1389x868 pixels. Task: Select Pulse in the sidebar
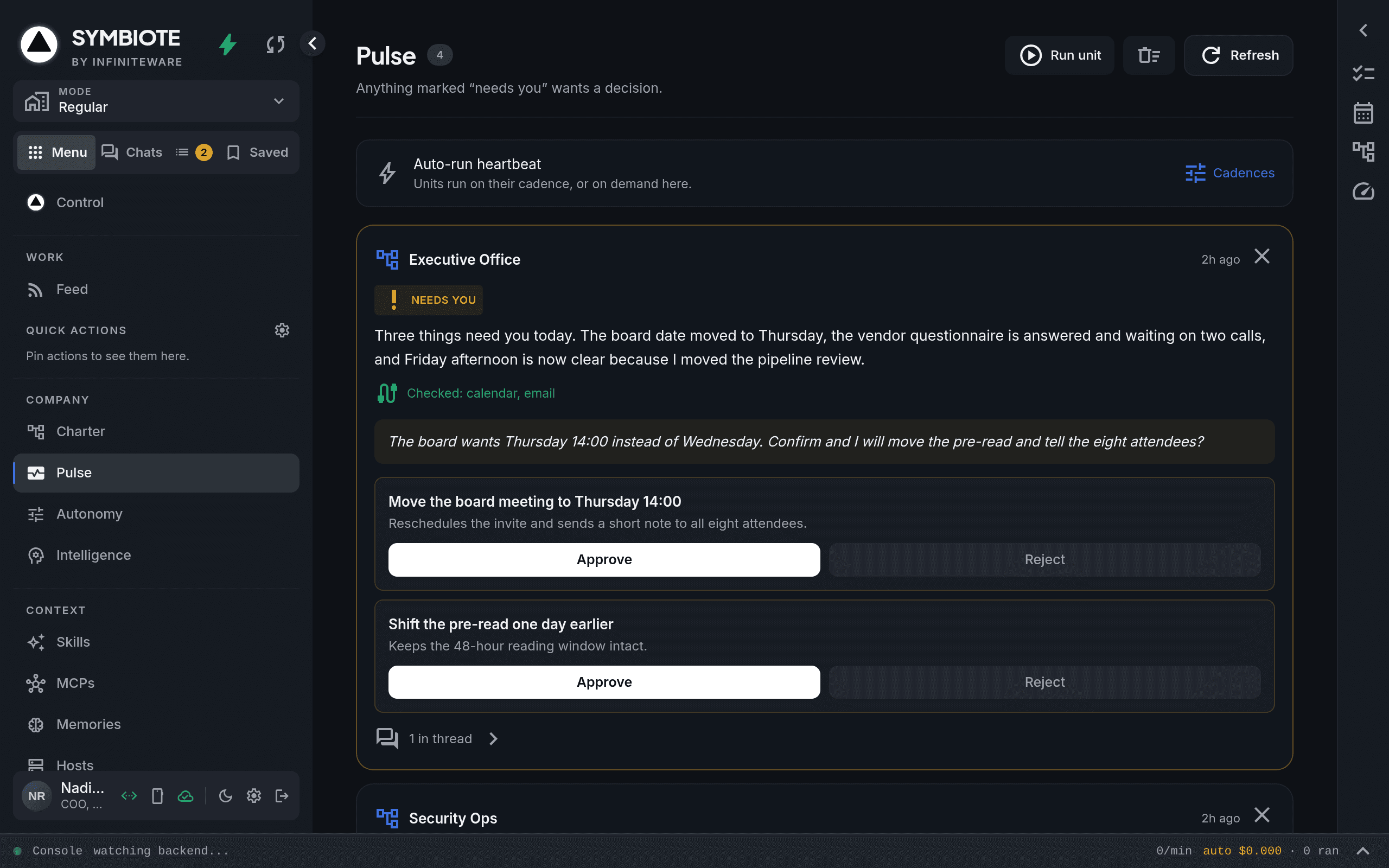[x=156, y=473]
